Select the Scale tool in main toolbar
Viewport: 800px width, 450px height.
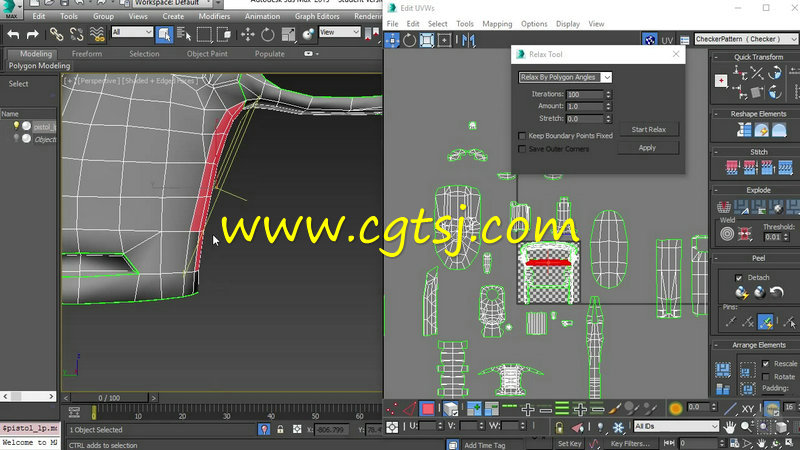(288, 34)
